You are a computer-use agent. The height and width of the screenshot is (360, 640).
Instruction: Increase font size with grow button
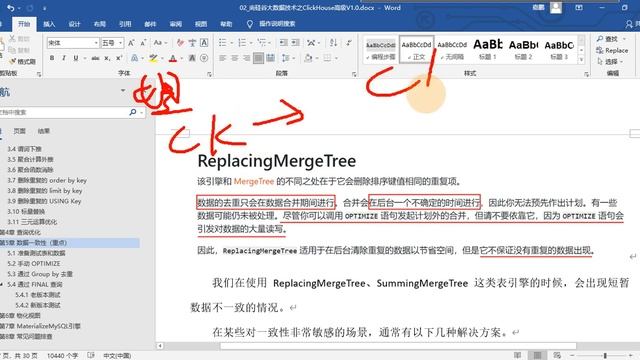(x=131, y=43)
